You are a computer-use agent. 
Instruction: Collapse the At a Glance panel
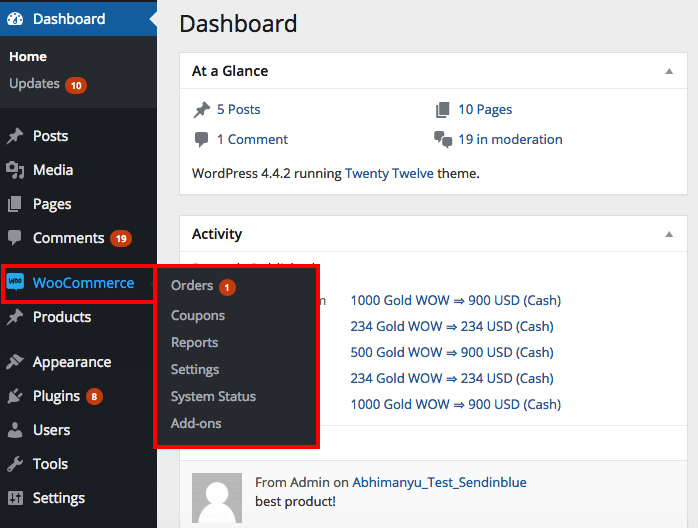(x=668, y=72)
